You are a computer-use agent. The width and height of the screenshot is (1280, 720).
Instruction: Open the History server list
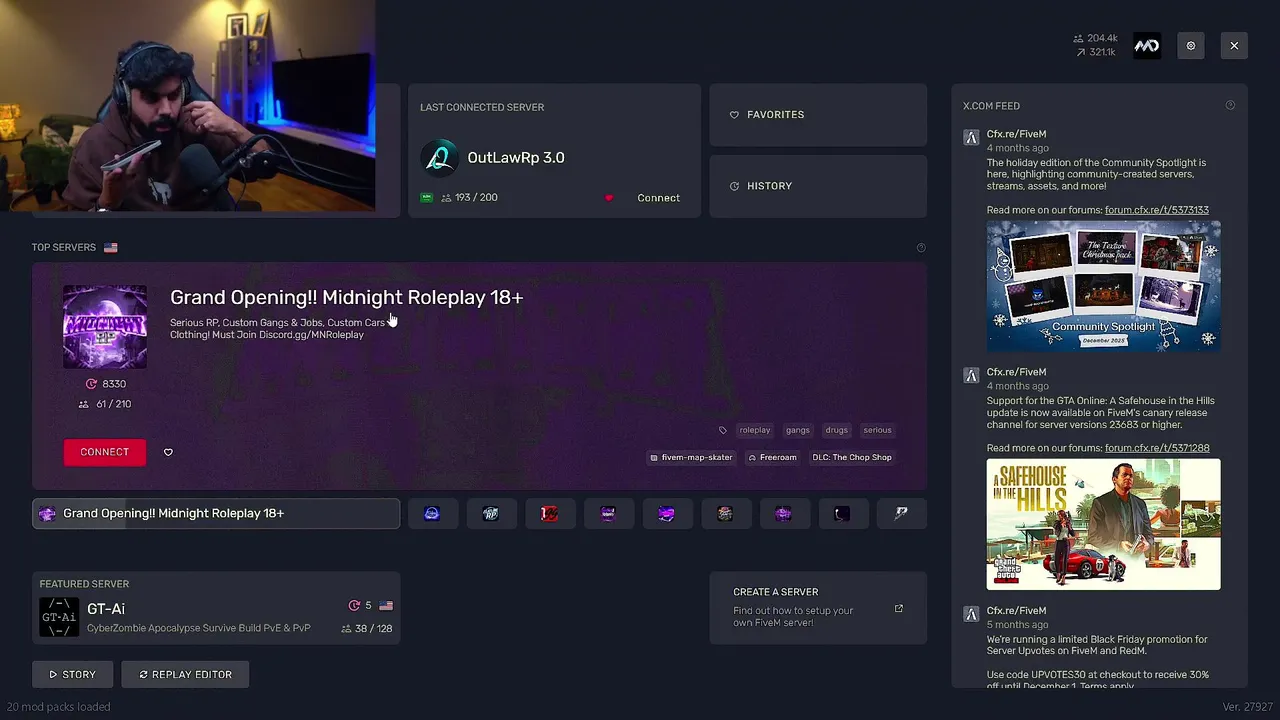click(818, 186)
